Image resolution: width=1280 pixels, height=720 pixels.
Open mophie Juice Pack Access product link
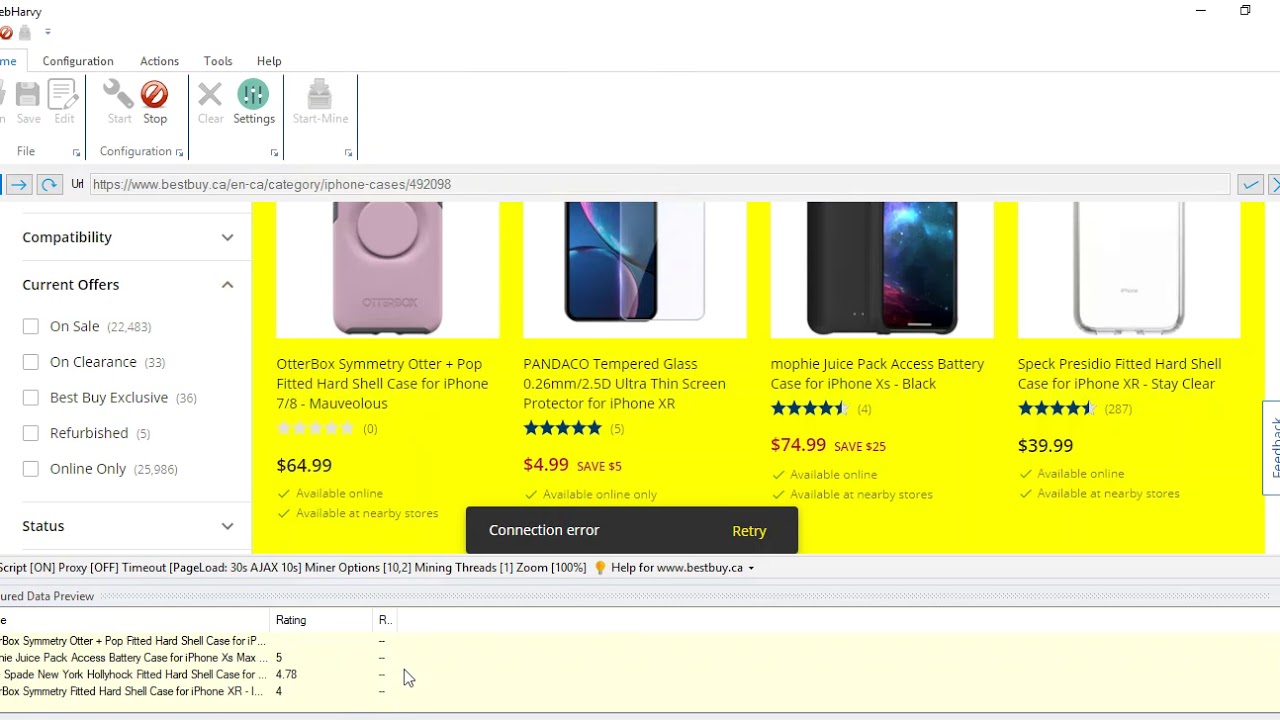coord(877,373)
